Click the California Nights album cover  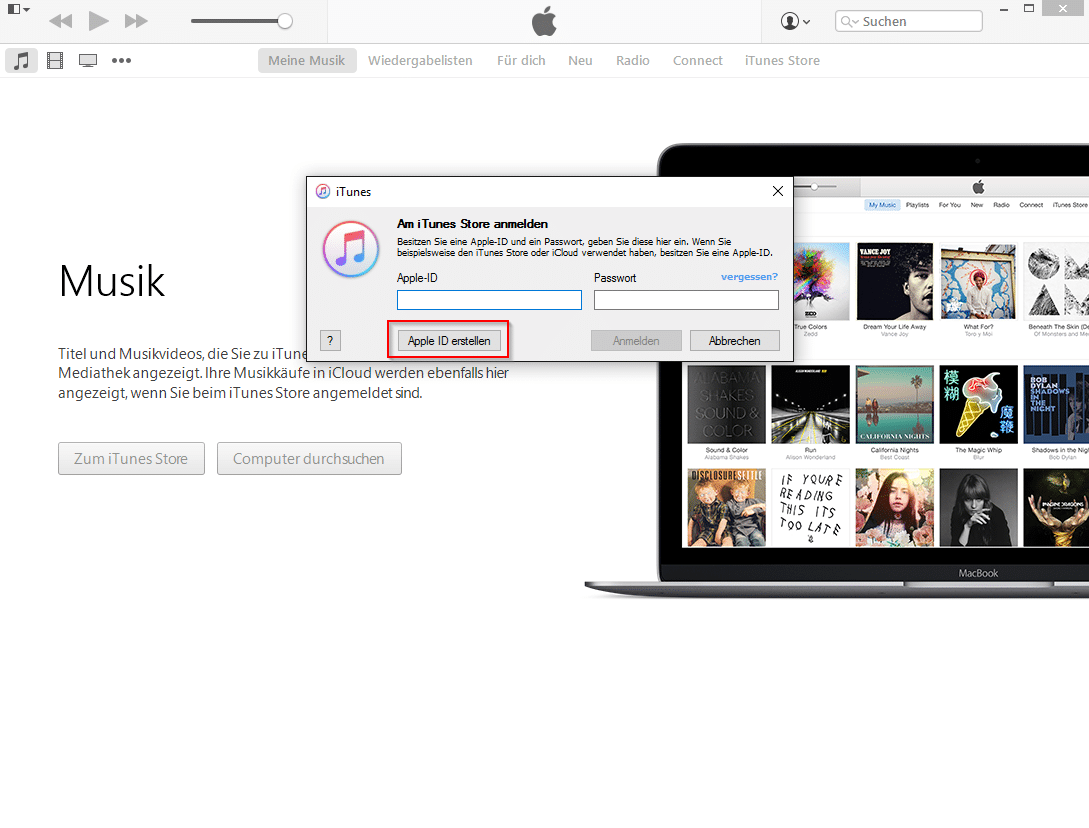coord(895,404)
